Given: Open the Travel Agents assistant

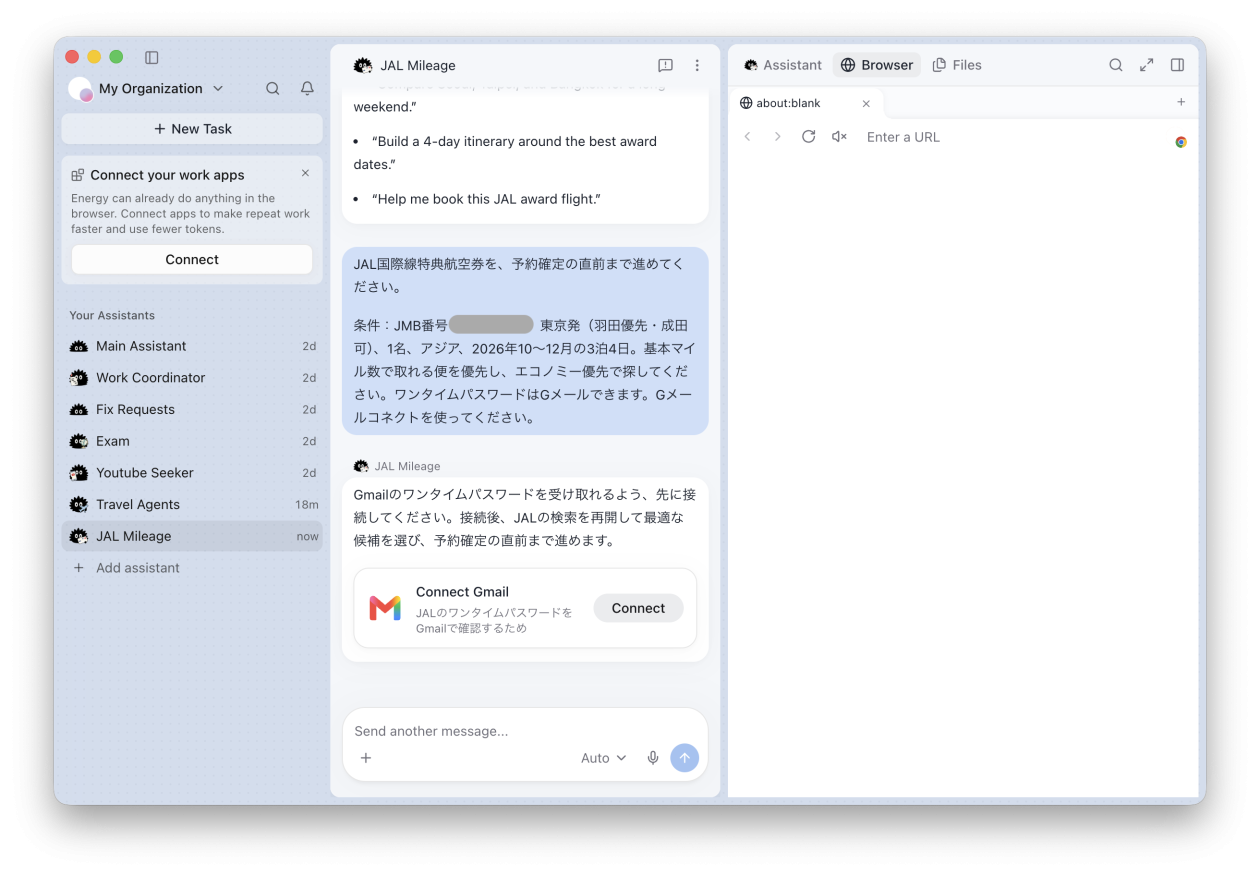Looking at the screenshot, I should [192, 505].
